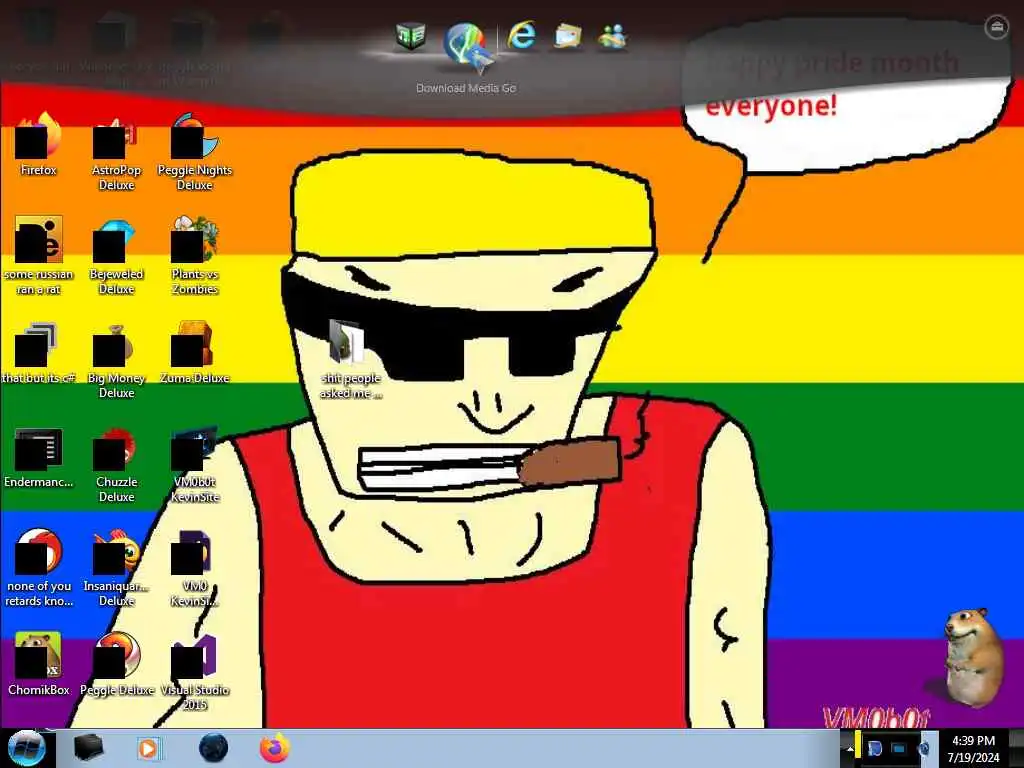Select the 'that but its c#' desktop icon
Screen dimensions: 1024x768
[x=39, y=353]
